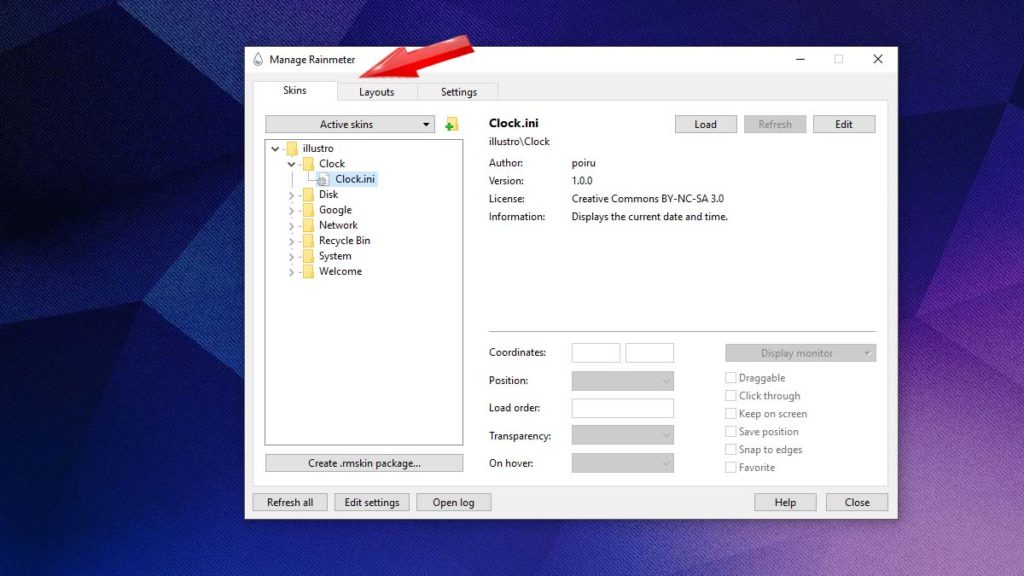The width and height of the screenshot is (1024, 576).
Task: Click the Google folder icon
Action: (308, 210)
